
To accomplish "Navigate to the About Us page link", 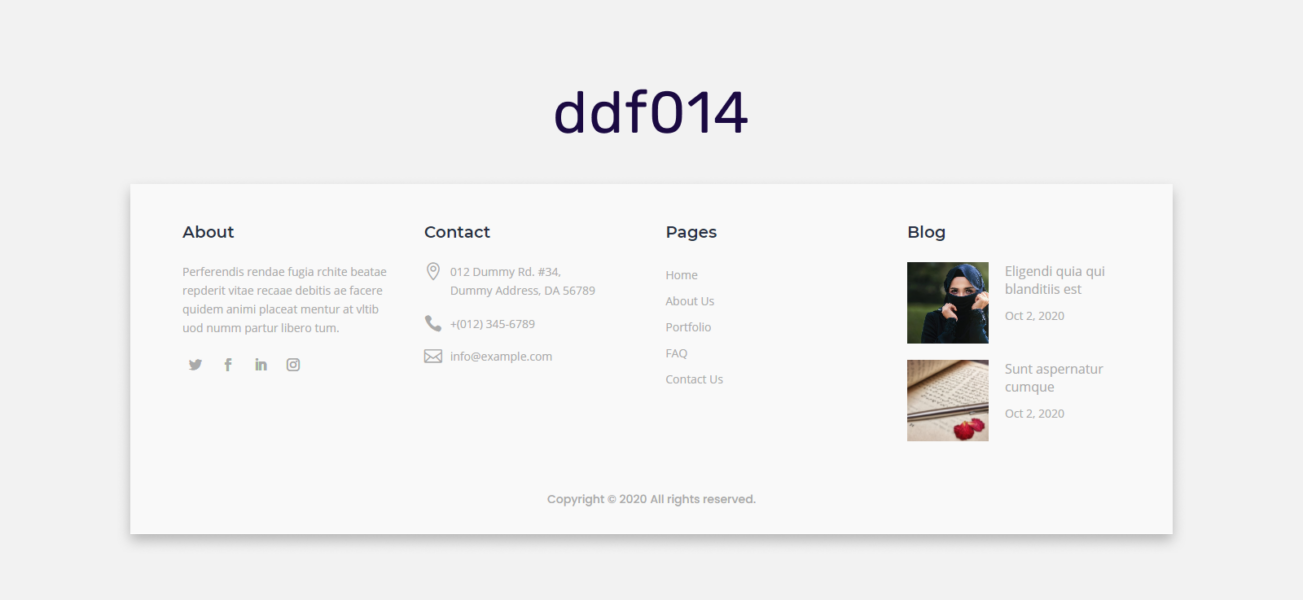I will (690, 300).
